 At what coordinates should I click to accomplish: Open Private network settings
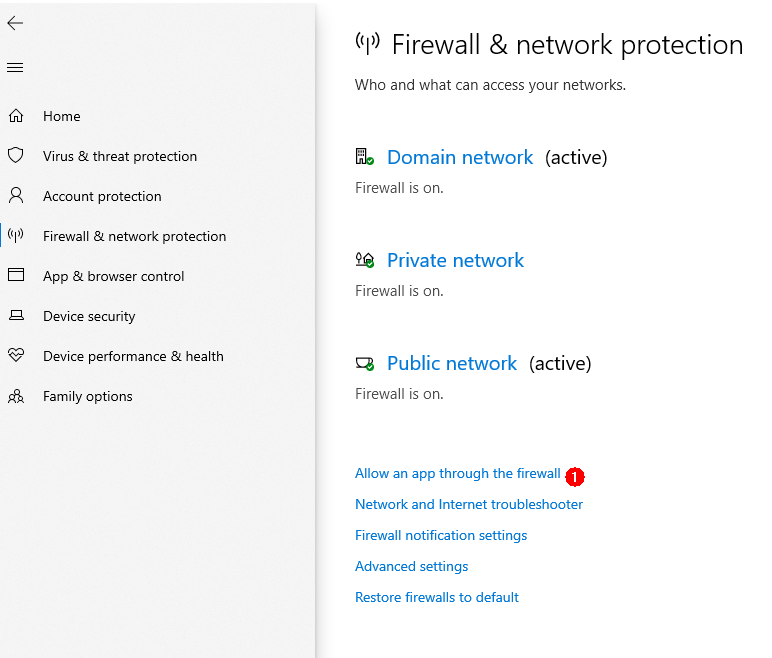coord(455,260)
